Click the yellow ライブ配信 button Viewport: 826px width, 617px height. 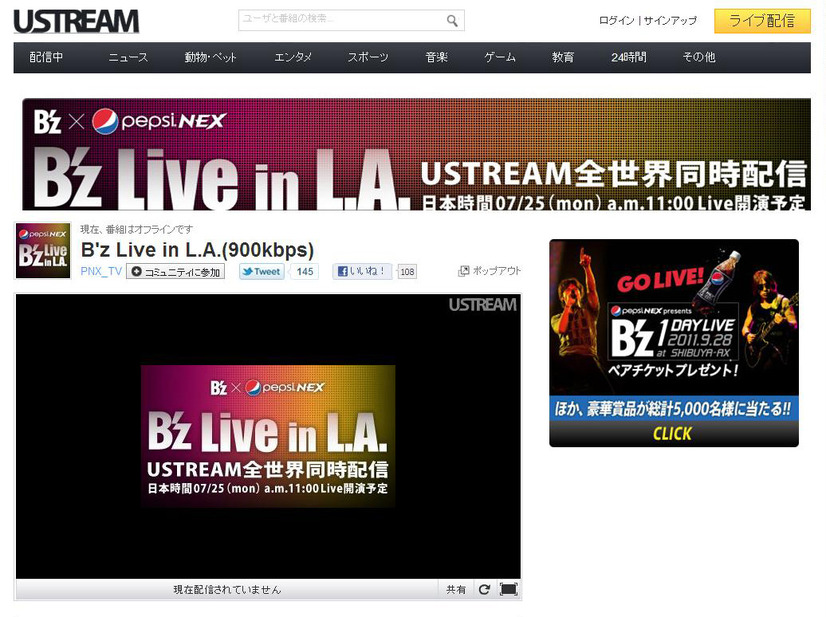coord(762,21)
